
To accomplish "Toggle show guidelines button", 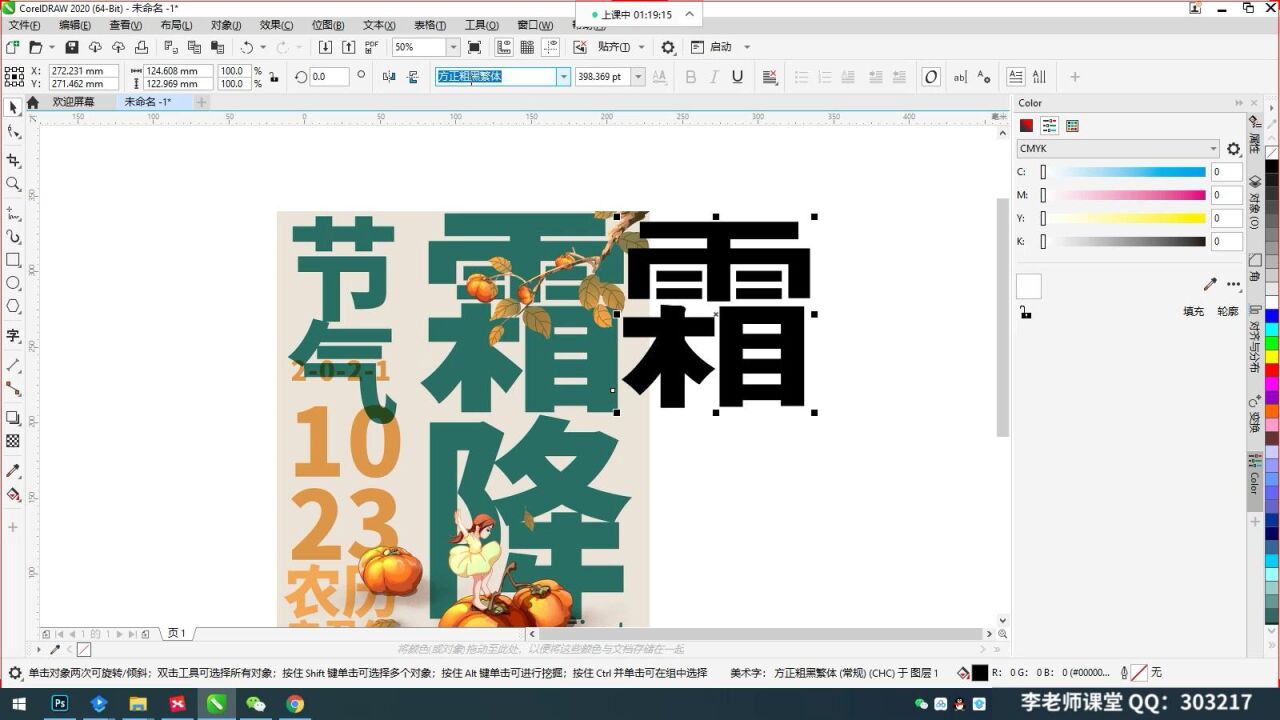I will [550, 47].
